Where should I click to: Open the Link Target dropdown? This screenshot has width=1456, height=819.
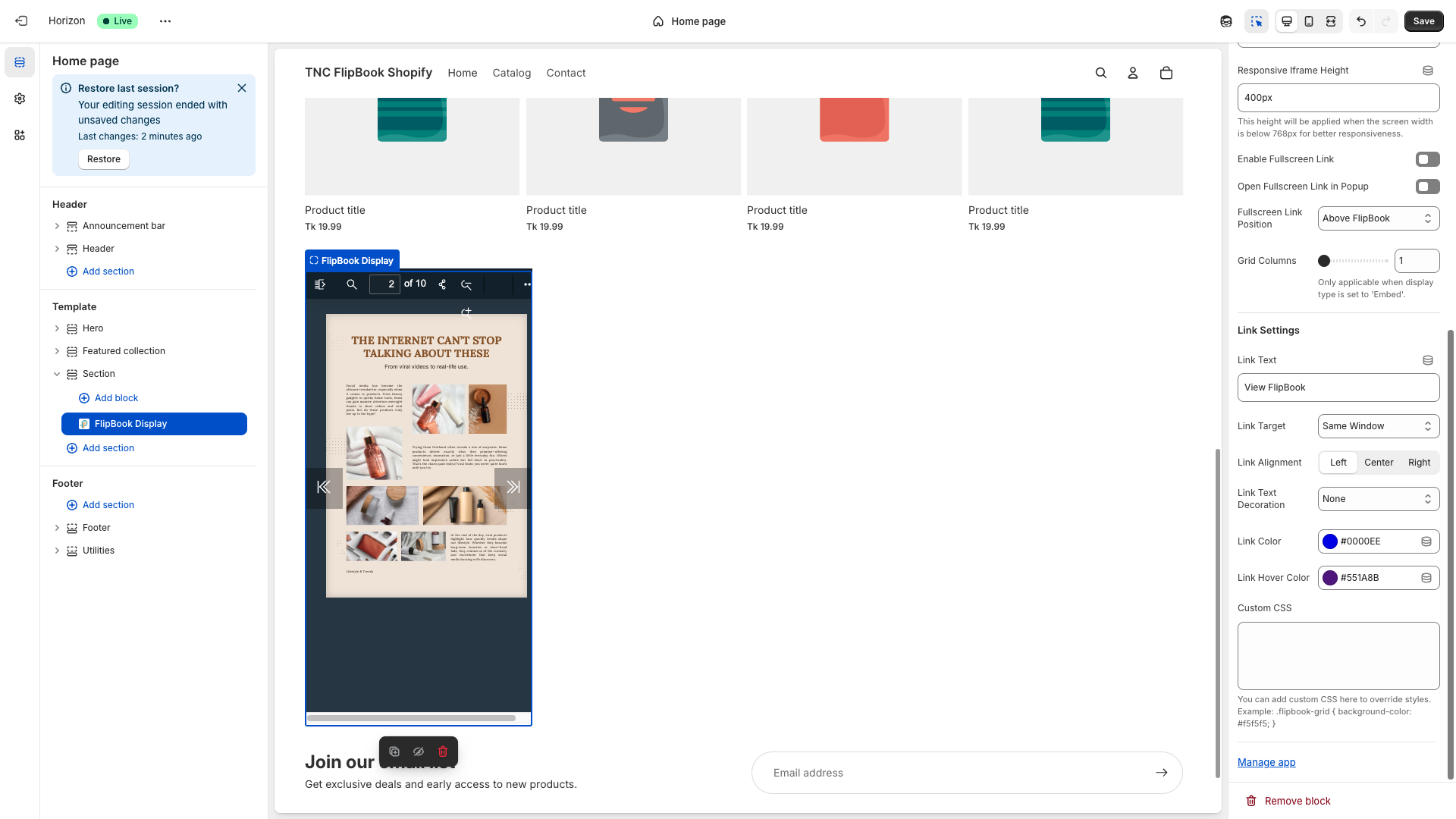coord(1378,426)
